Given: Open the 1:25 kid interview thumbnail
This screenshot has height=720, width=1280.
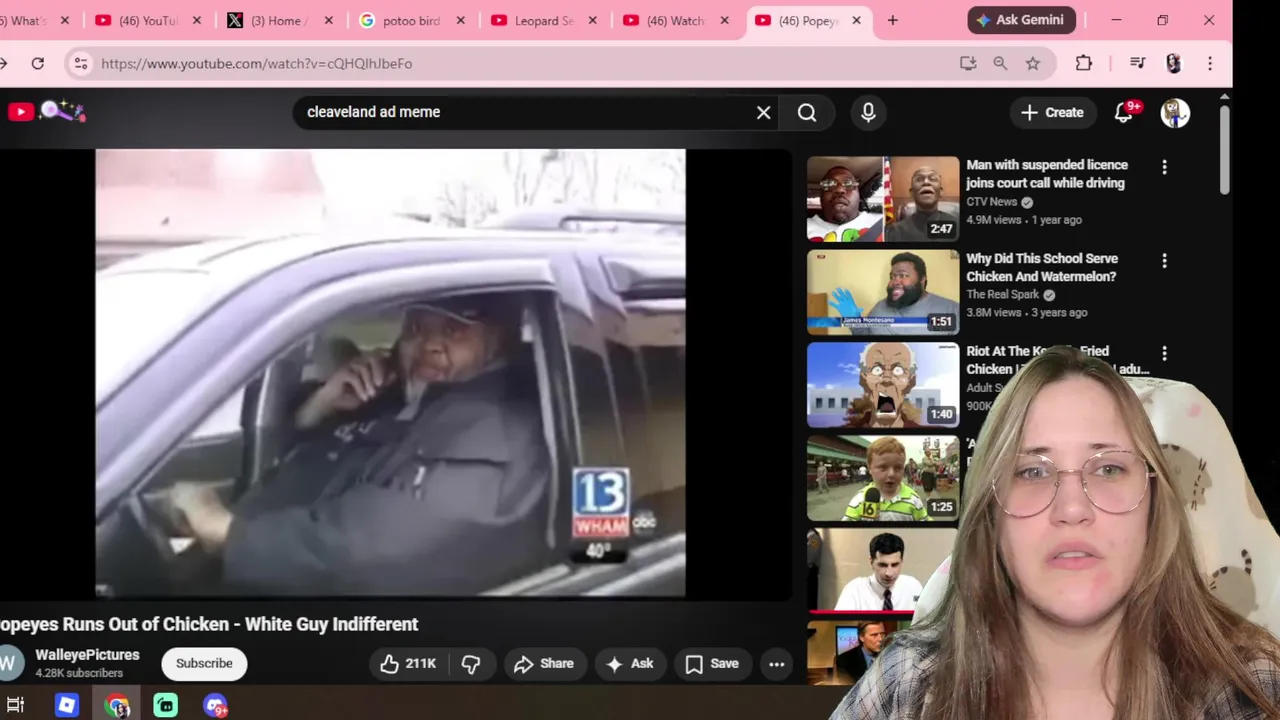Looking at the screenshot, I should point(883,477).
